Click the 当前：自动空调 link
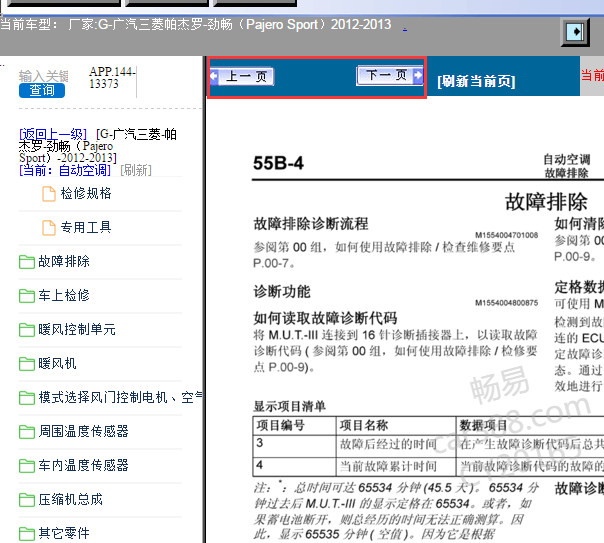604x543 pixels. tap(65, 170)
